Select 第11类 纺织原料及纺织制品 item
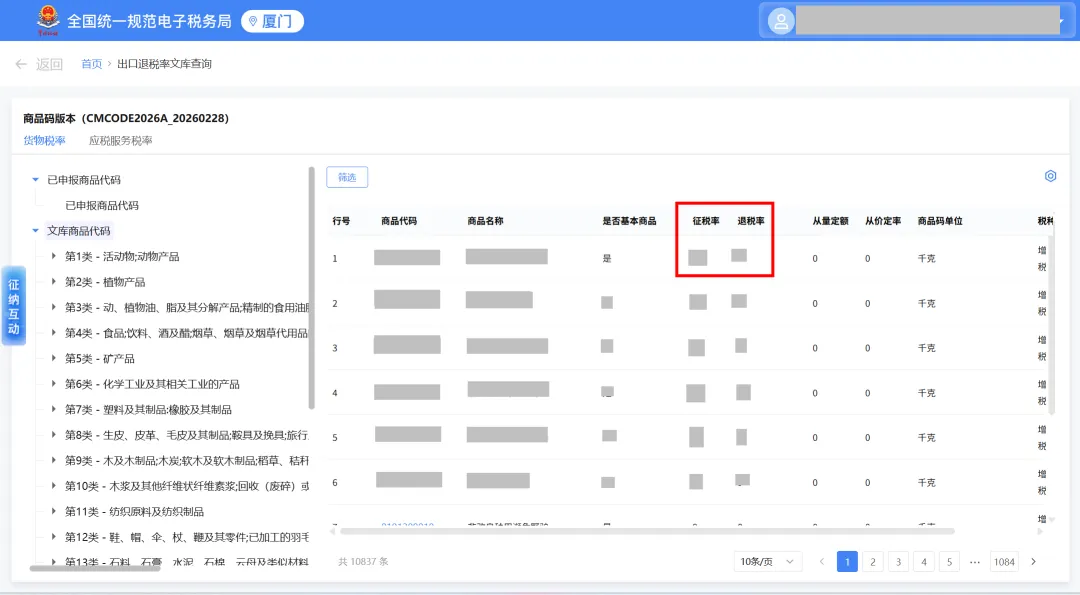This screenshot has height=595, width=1080. [134, 511]
